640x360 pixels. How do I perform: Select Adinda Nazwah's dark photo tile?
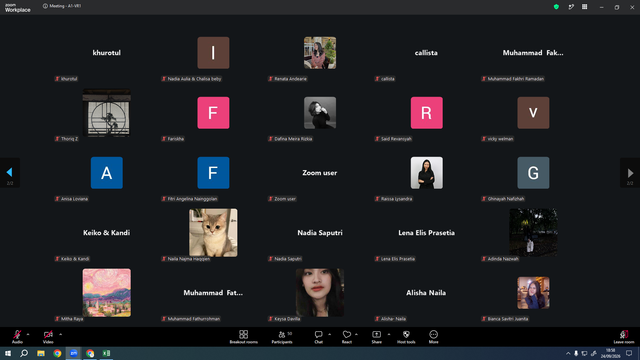(533, 233)
